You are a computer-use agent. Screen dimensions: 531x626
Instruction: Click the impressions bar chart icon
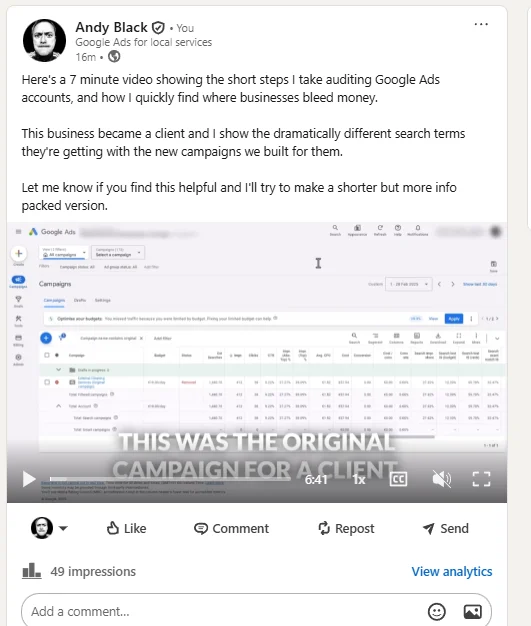coord(32,571)
